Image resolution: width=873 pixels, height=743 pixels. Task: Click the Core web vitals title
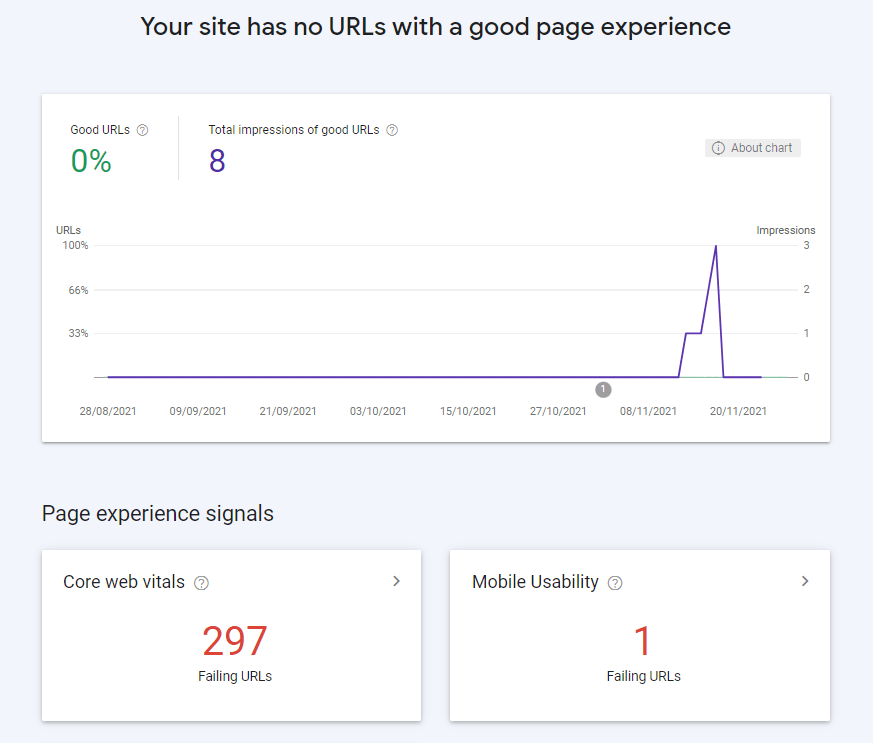124,582
